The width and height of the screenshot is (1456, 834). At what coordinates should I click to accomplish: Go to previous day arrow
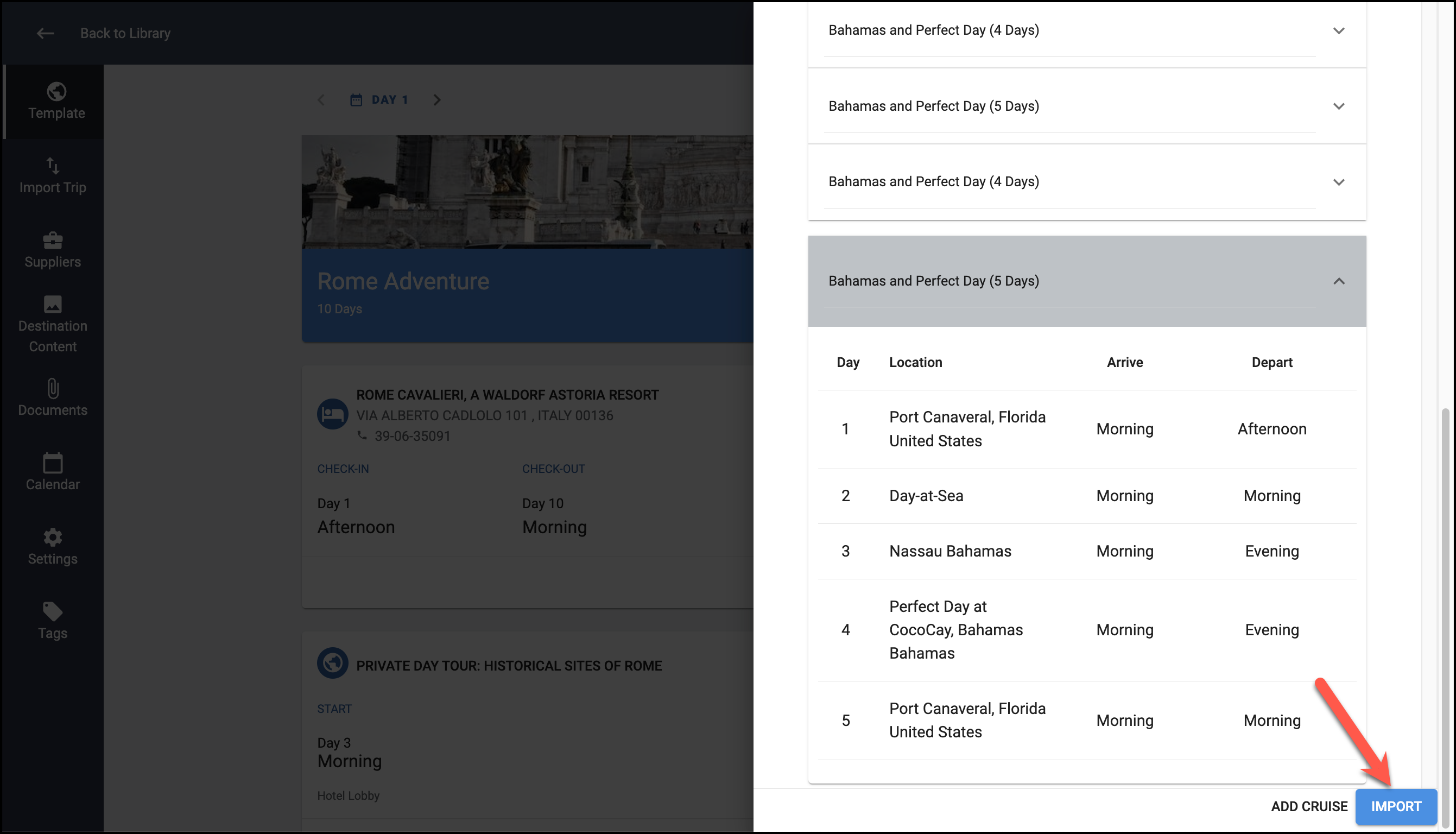(321, 100)
